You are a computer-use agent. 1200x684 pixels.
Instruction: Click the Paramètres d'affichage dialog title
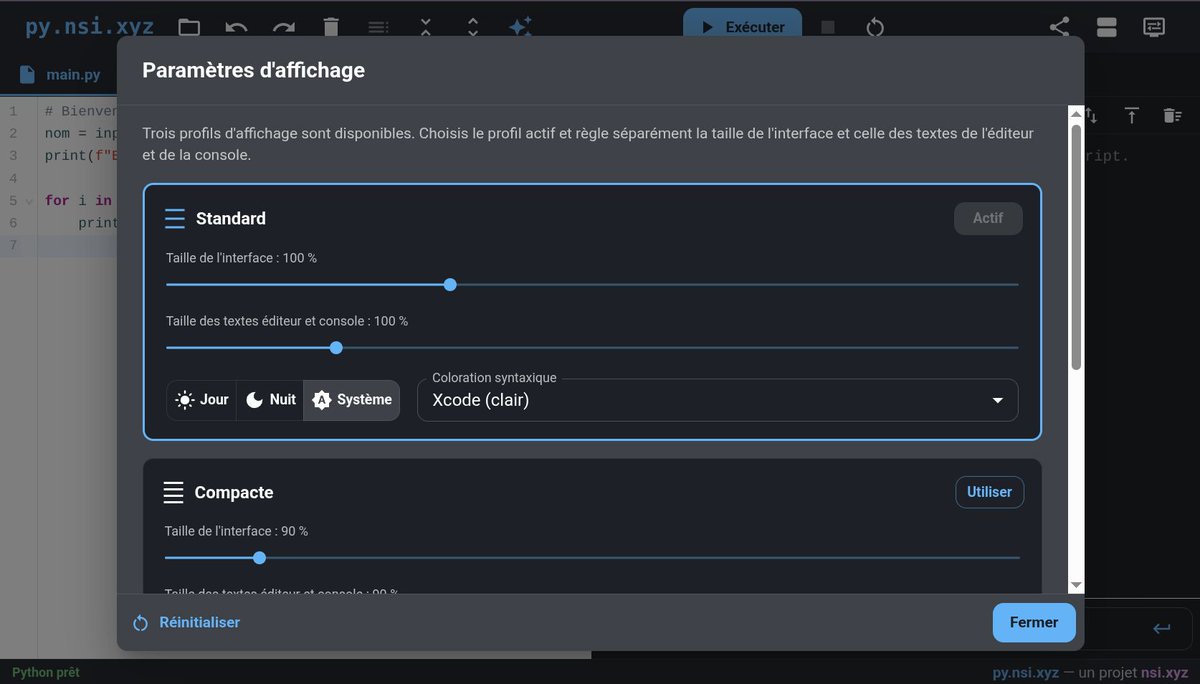253,70
